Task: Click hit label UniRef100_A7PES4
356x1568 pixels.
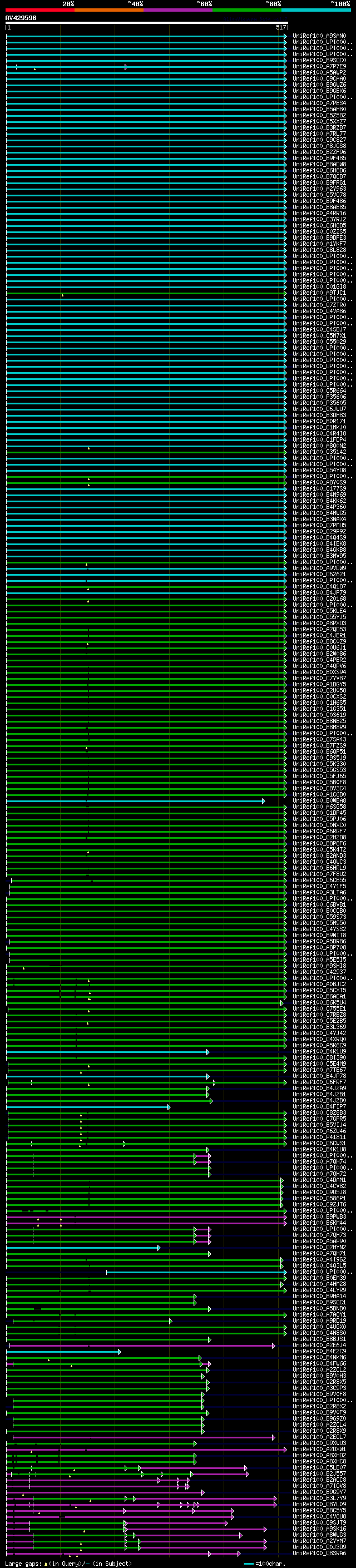Action: pos(319,103)
